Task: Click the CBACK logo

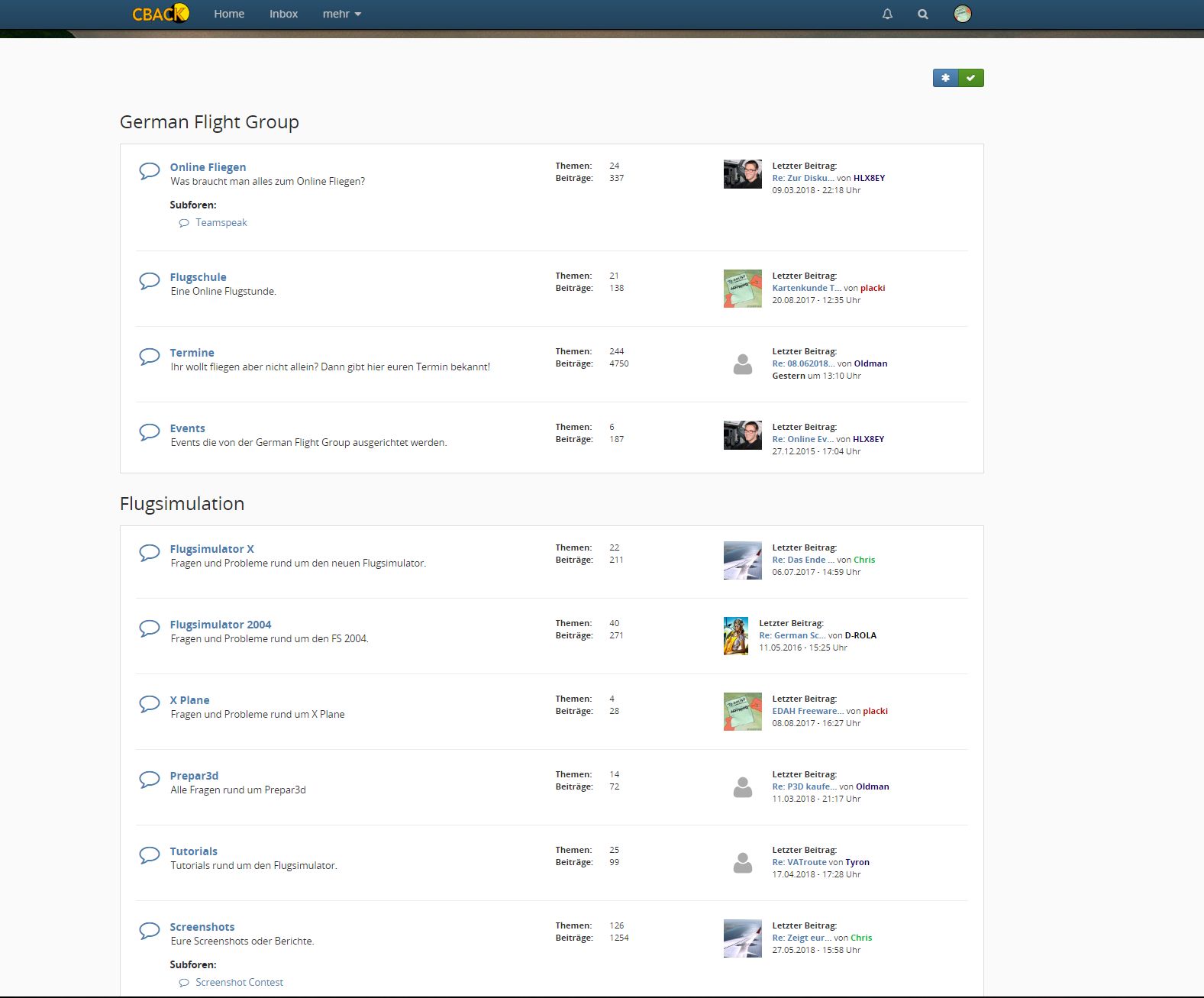Action: [160, 14]
